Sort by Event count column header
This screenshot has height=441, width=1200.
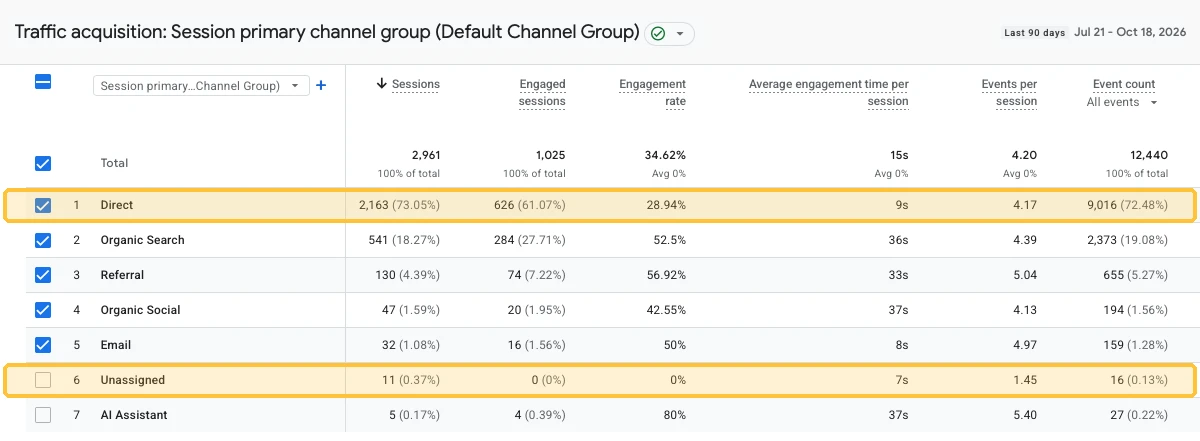(x=1124, y=84)
